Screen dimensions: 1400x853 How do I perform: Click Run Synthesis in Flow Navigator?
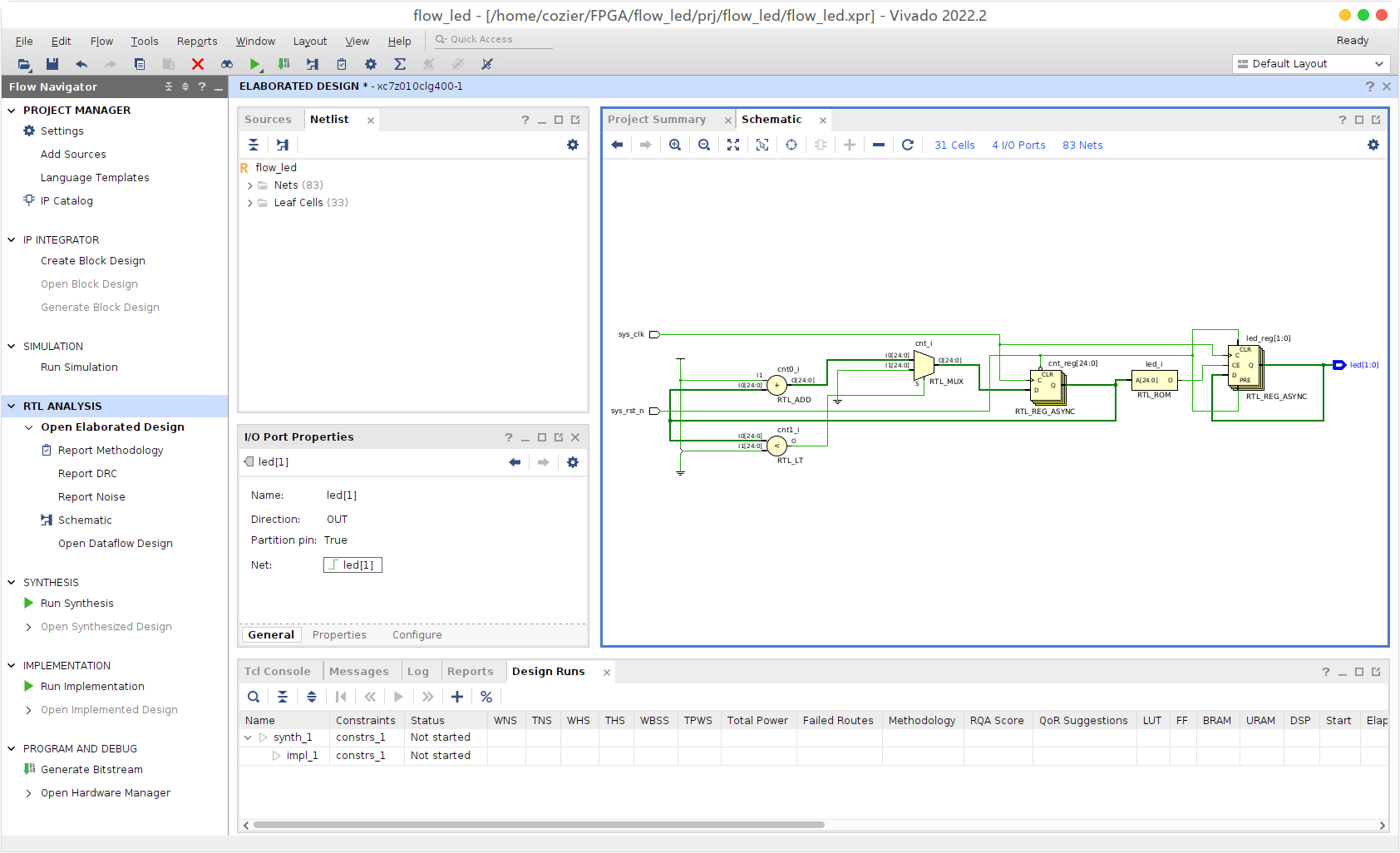pos(76,604)
